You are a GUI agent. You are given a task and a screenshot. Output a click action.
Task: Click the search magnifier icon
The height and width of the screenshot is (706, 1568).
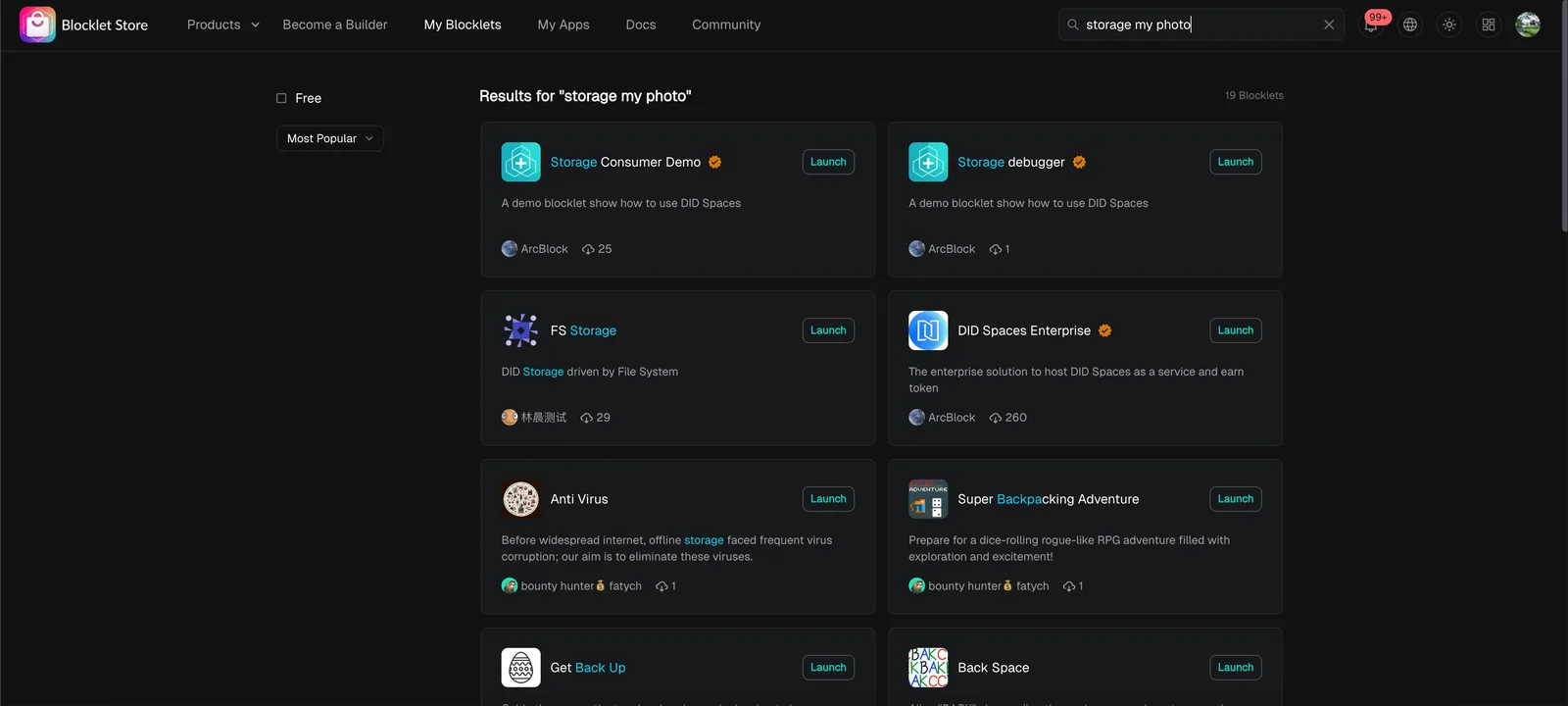click(x=1073, y=25)
